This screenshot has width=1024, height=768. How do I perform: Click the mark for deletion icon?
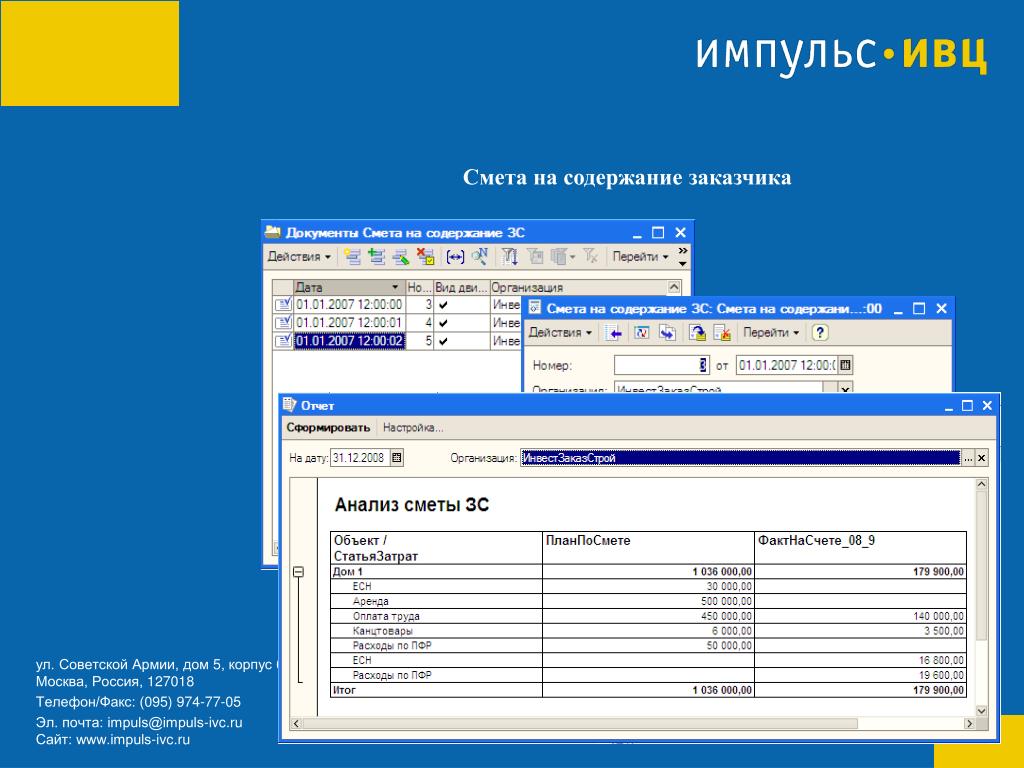(426, 257)
